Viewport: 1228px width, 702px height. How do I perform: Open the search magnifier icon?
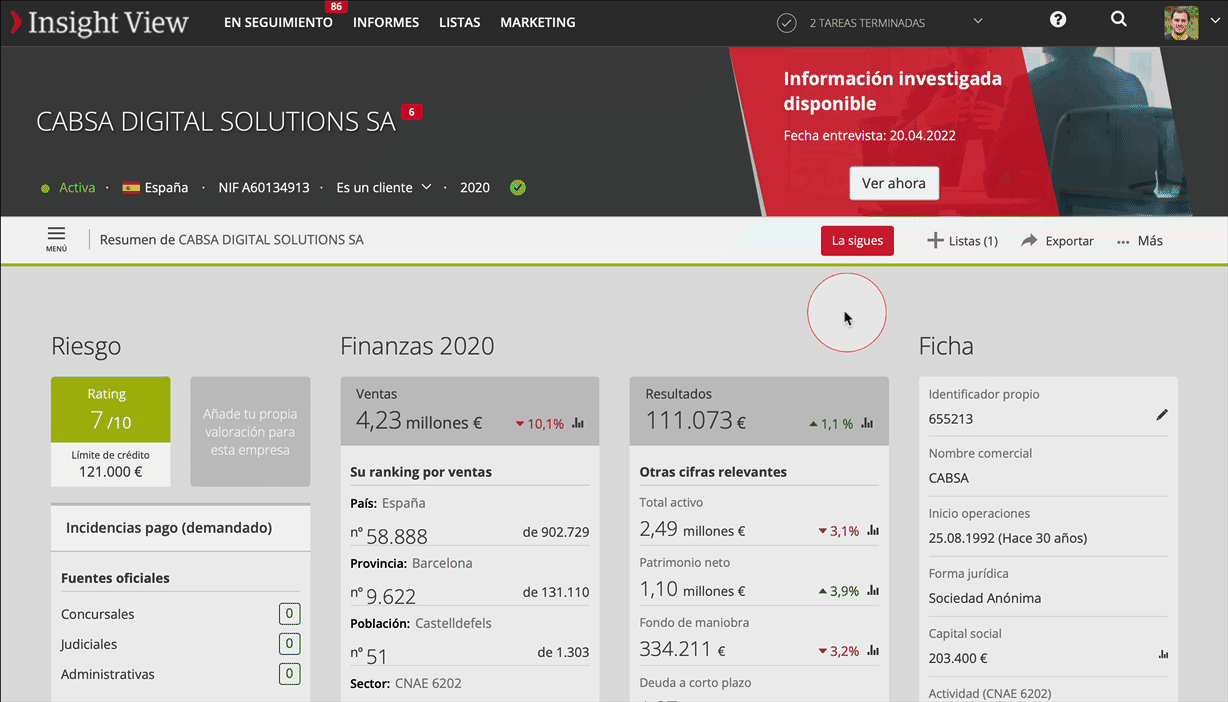[1119, 20]
